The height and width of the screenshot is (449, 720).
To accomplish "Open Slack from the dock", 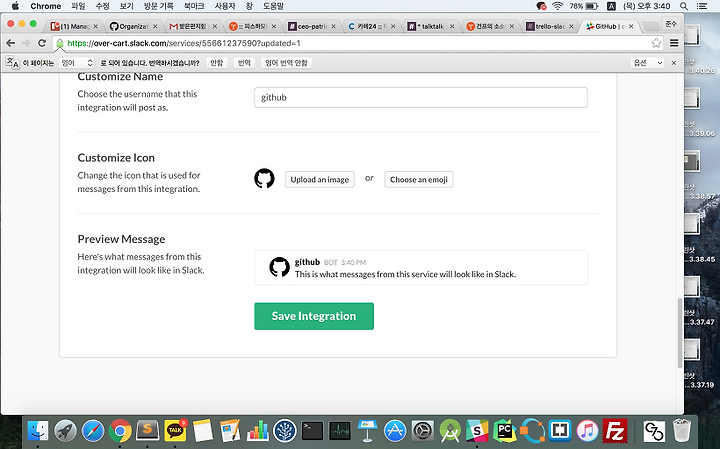I will (x=478, y=431).
